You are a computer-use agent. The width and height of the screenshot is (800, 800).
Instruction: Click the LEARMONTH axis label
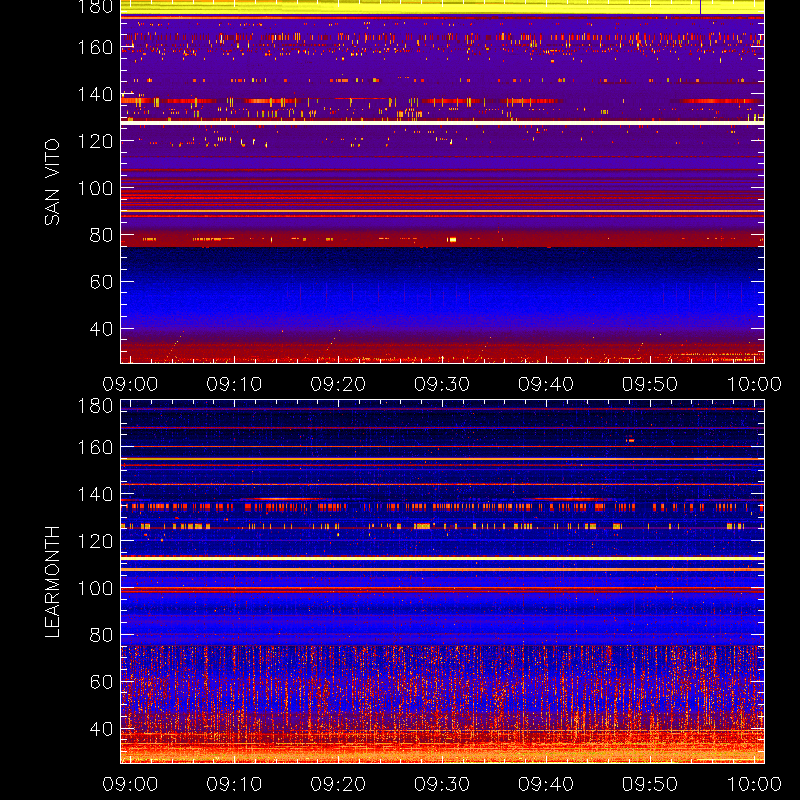[52, 582]
